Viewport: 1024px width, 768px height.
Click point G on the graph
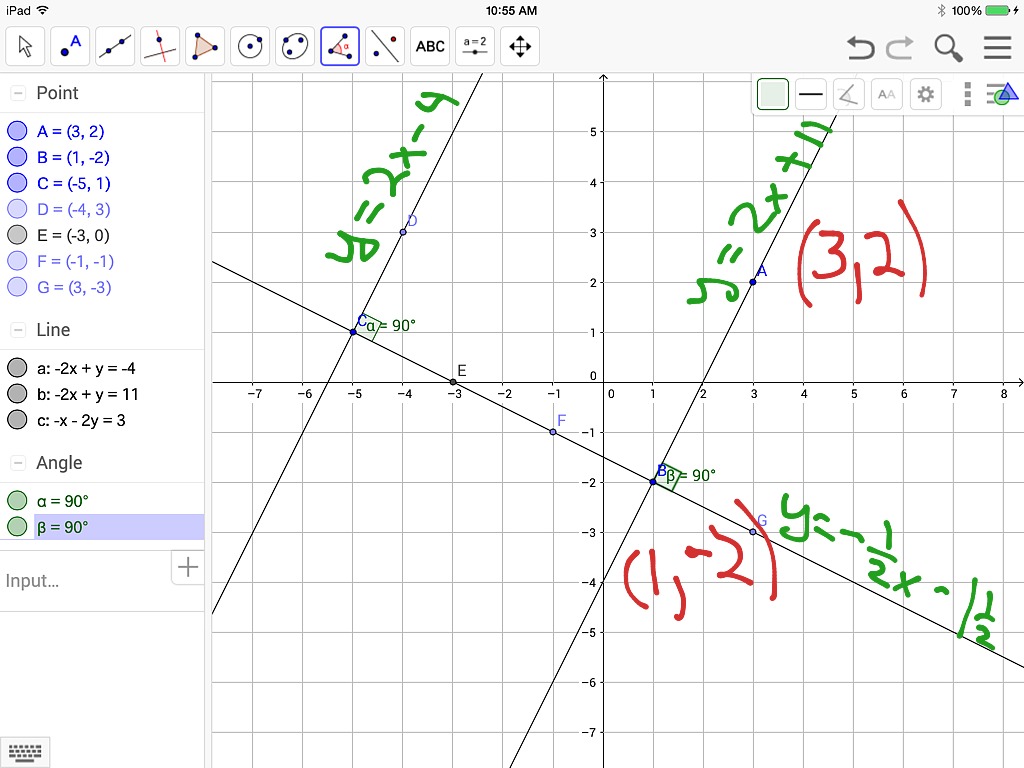coord(753,532)
